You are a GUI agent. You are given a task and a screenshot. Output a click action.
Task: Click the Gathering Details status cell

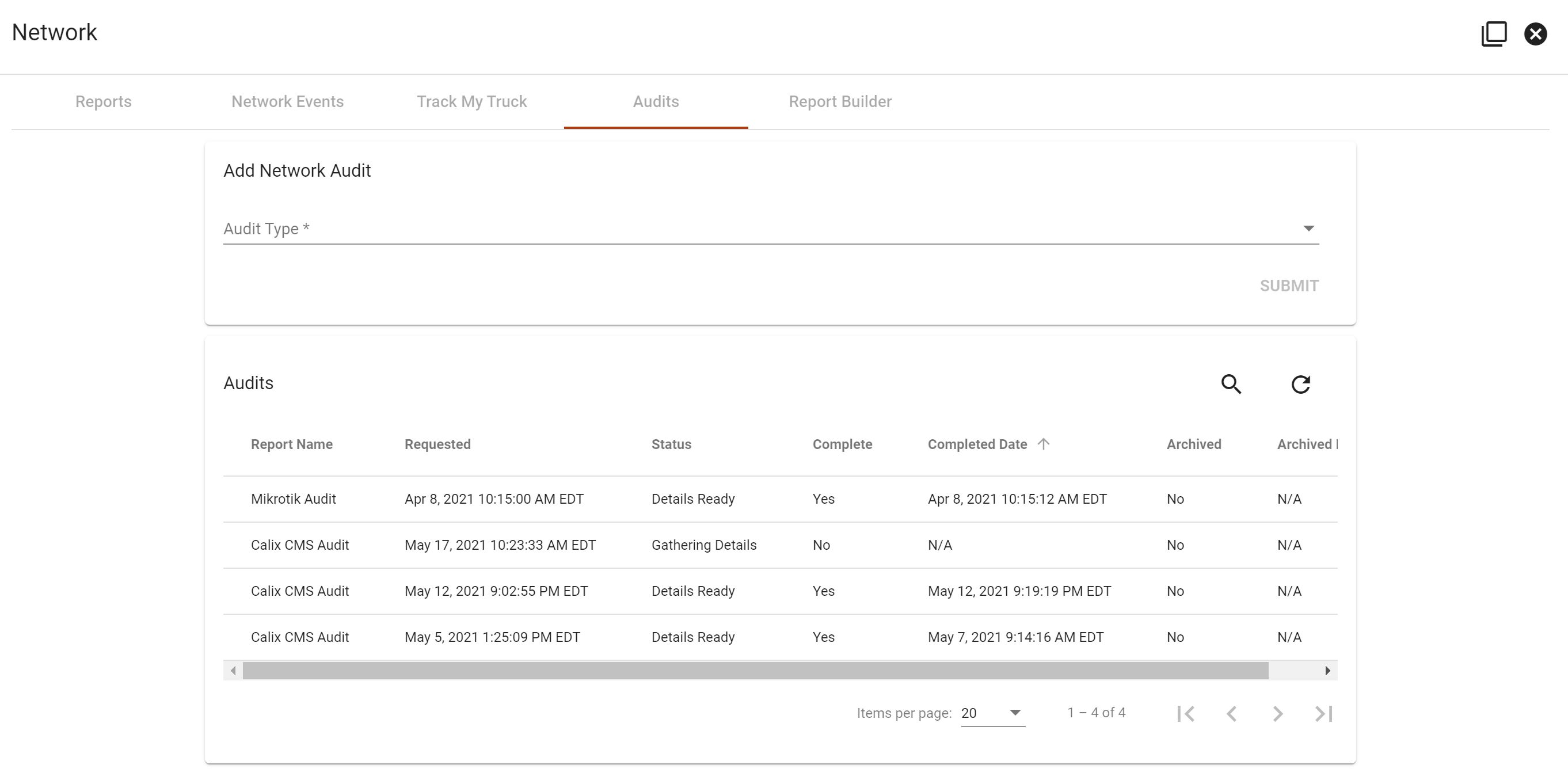pos(703,545)
